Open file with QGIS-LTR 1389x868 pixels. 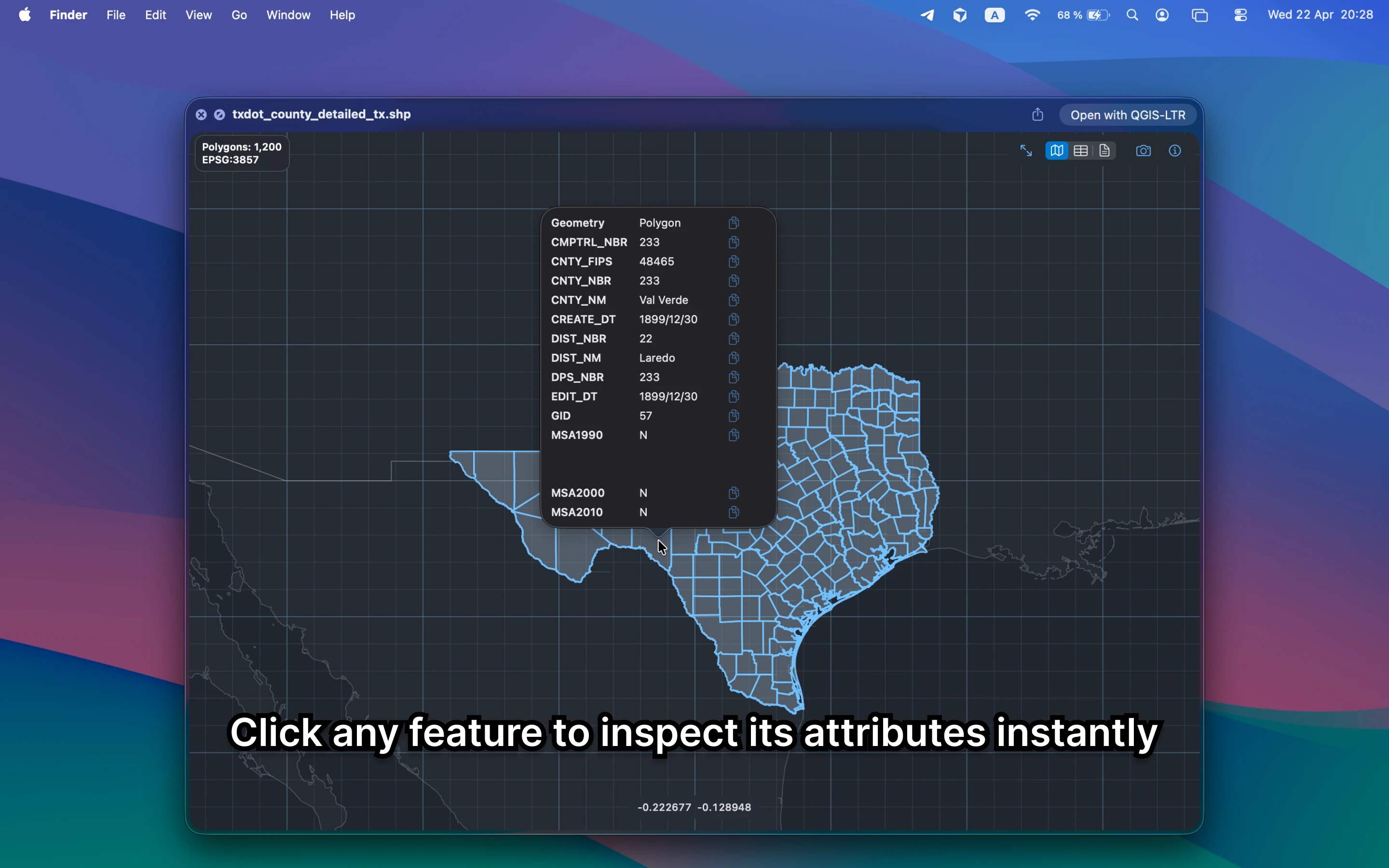[x=1127, y=115]
